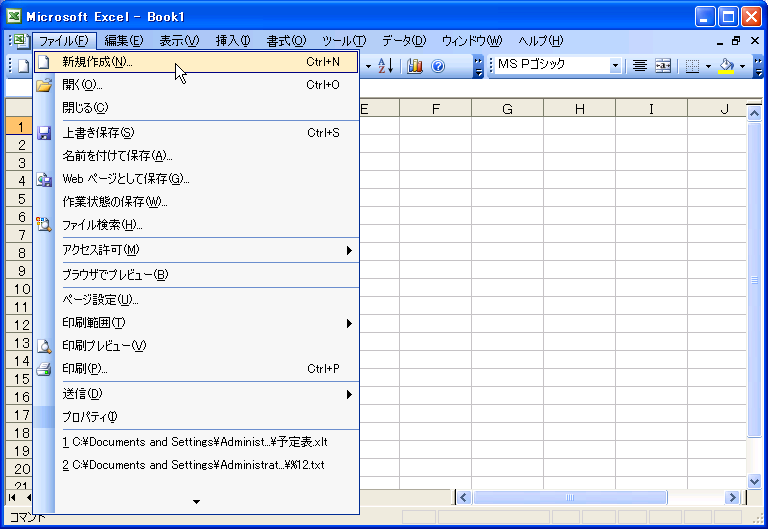
Task: Click the File (ファイル) menu bar item
Action: click(x=64, y=41)
